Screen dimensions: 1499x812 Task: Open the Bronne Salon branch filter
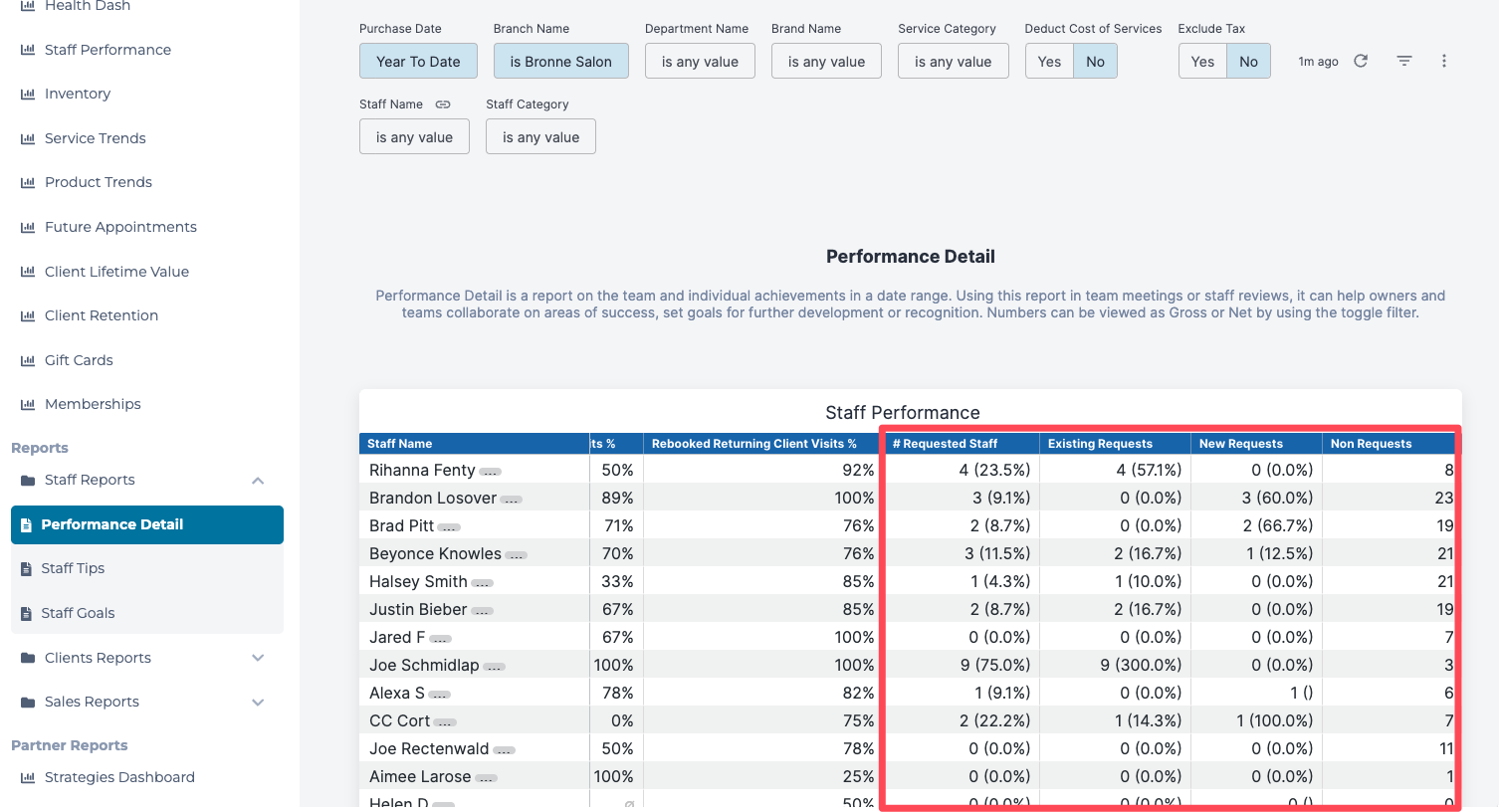point(560,62)
